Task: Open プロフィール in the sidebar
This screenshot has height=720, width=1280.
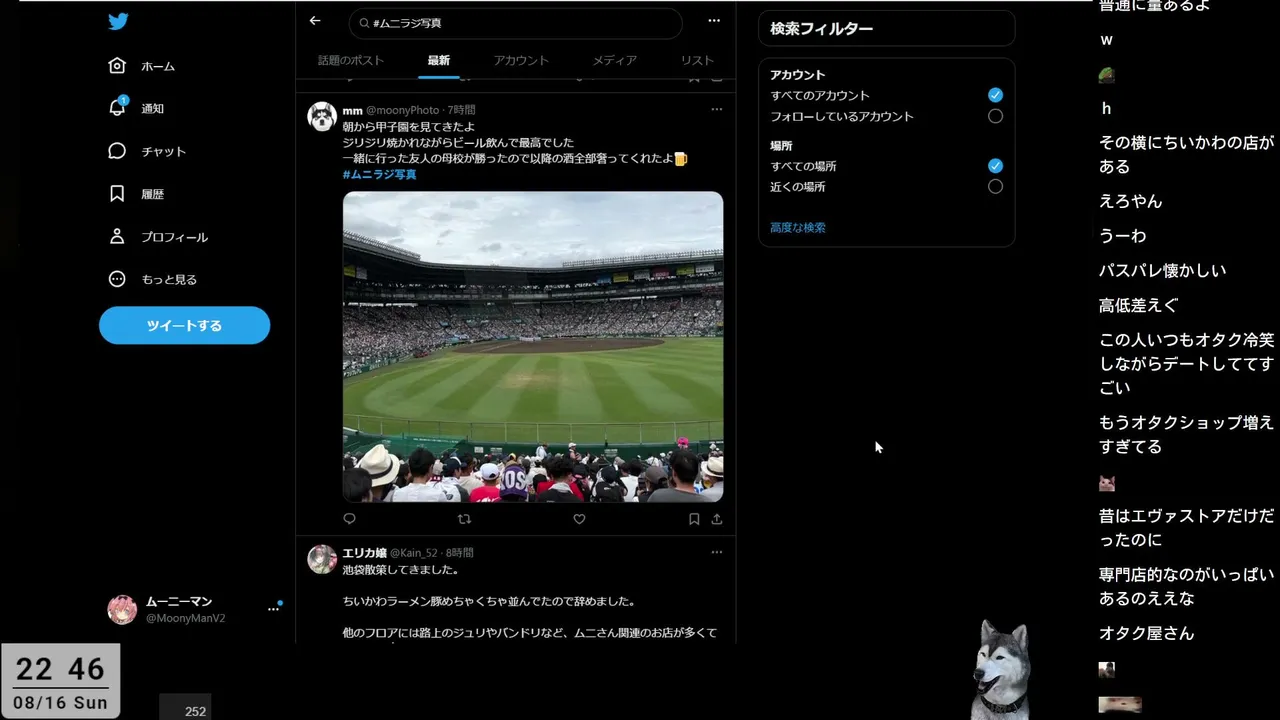Action: point(158,237)
